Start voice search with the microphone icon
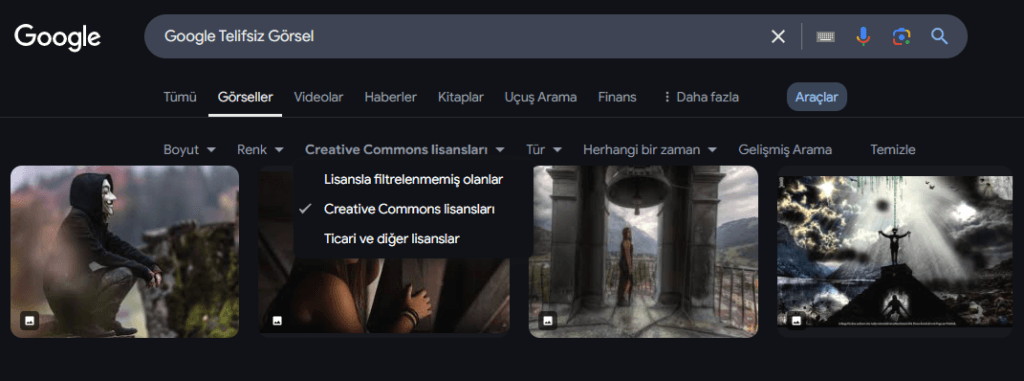This screenshot has width=1024, height=381. click(x=863, y=37)
